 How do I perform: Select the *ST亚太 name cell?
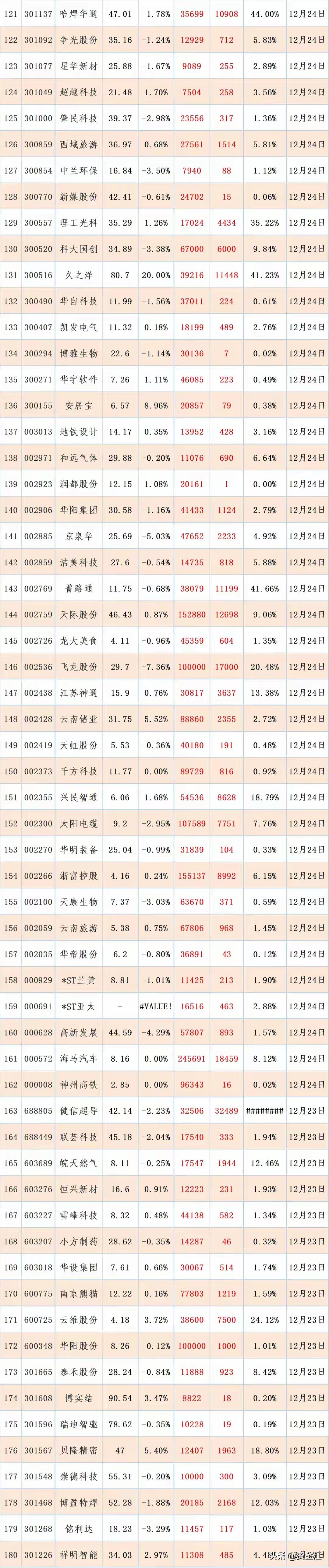[79, 1007]
